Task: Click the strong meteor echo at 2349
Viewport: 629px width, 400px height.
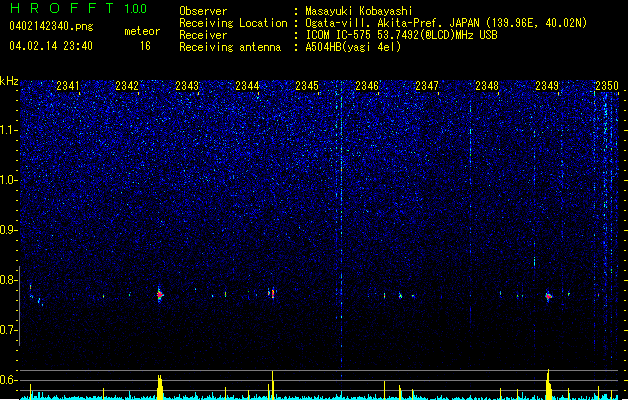Action: click(x=548, y=296)
